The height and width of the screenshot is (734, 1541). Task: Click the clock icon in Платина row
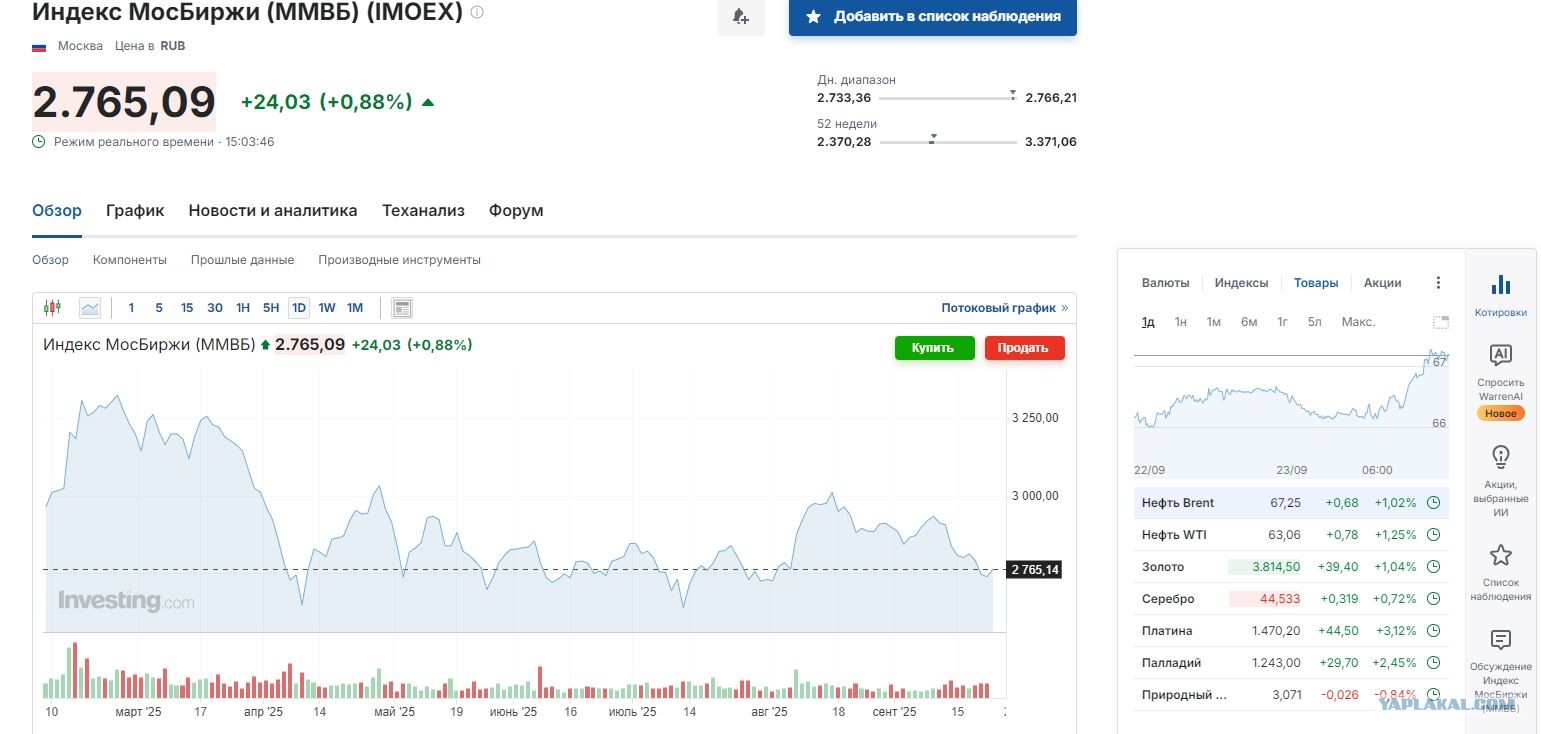1433,631
